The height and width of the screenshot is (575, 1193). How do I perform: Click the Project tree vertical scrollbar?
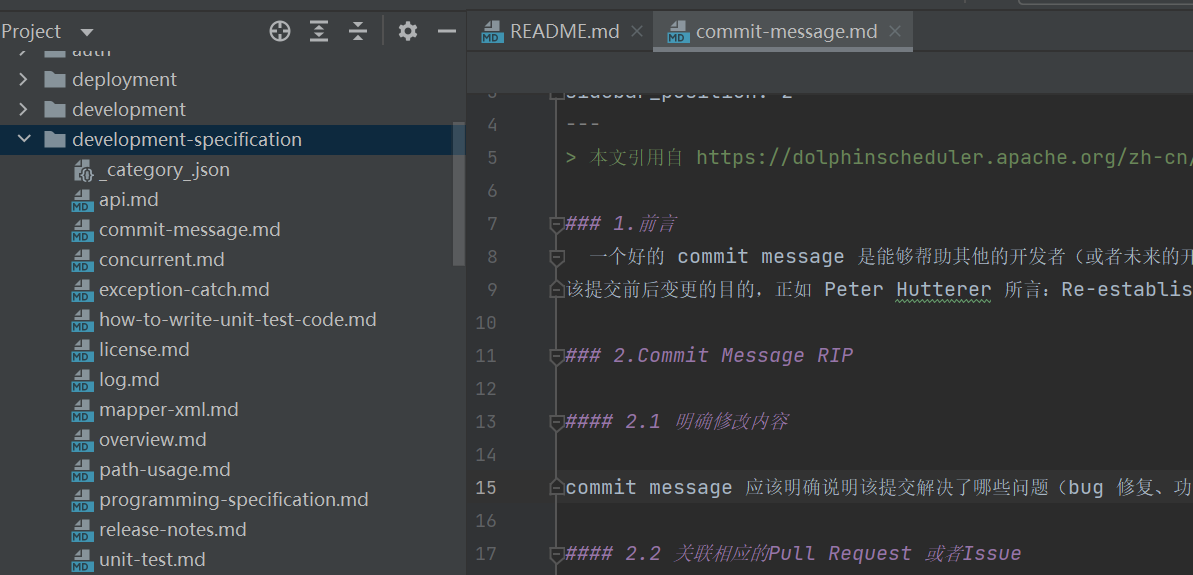pos(458,194)
